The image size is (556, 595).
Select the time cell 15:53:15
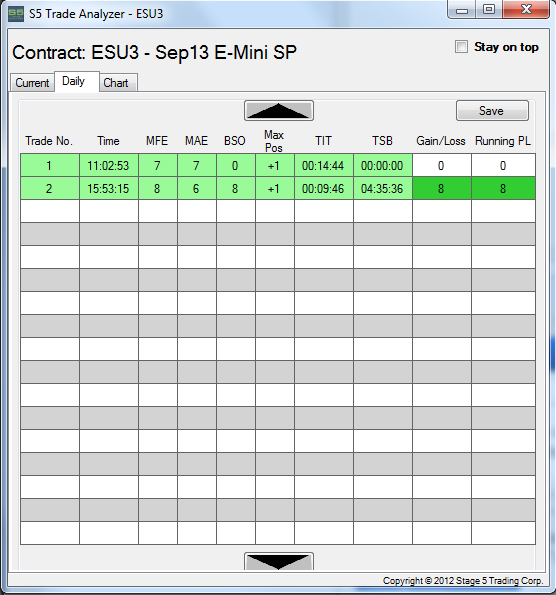(x=109, y=189)
